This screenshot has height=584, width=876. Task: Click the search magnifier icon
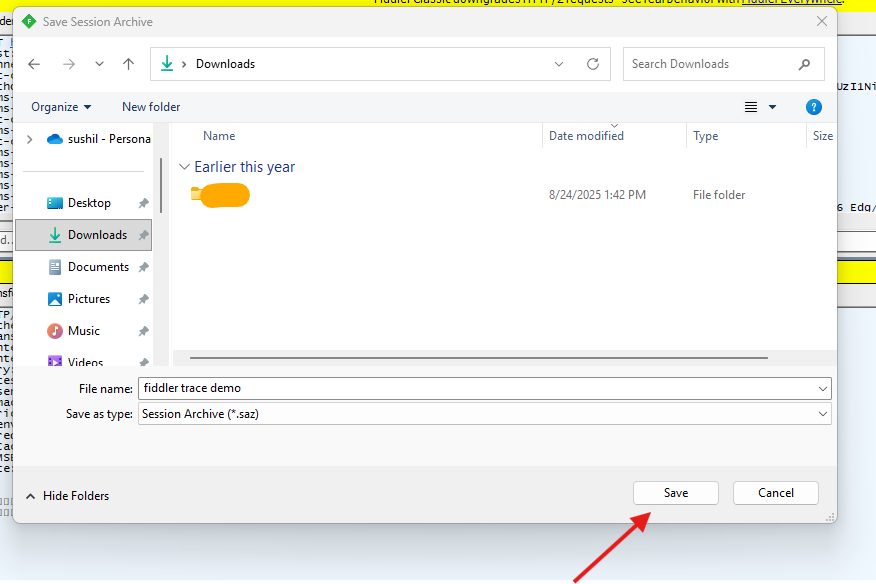click(804, 64)
